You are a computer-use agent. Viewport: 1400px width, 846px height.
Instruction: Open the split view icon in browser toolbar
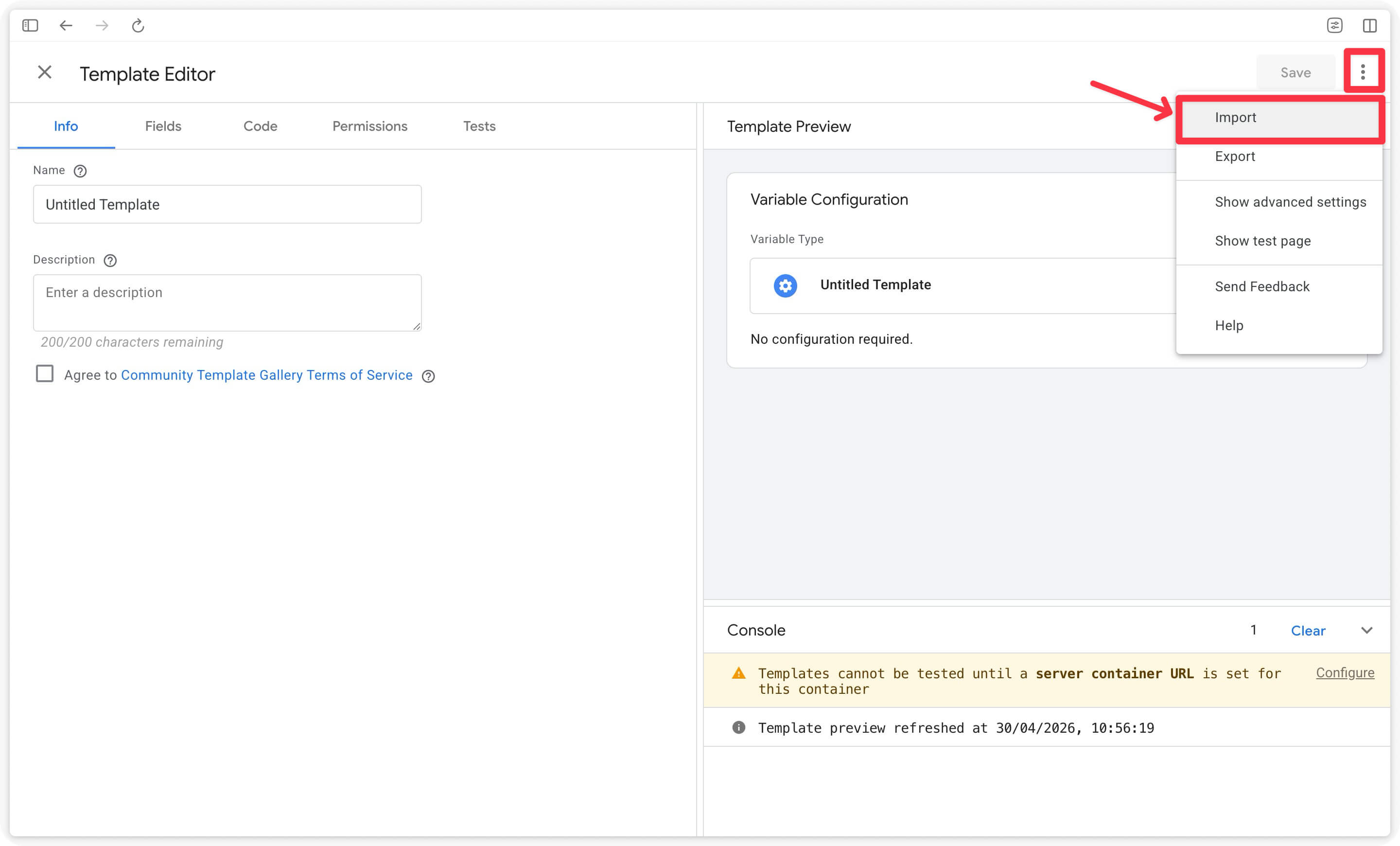1369,26
